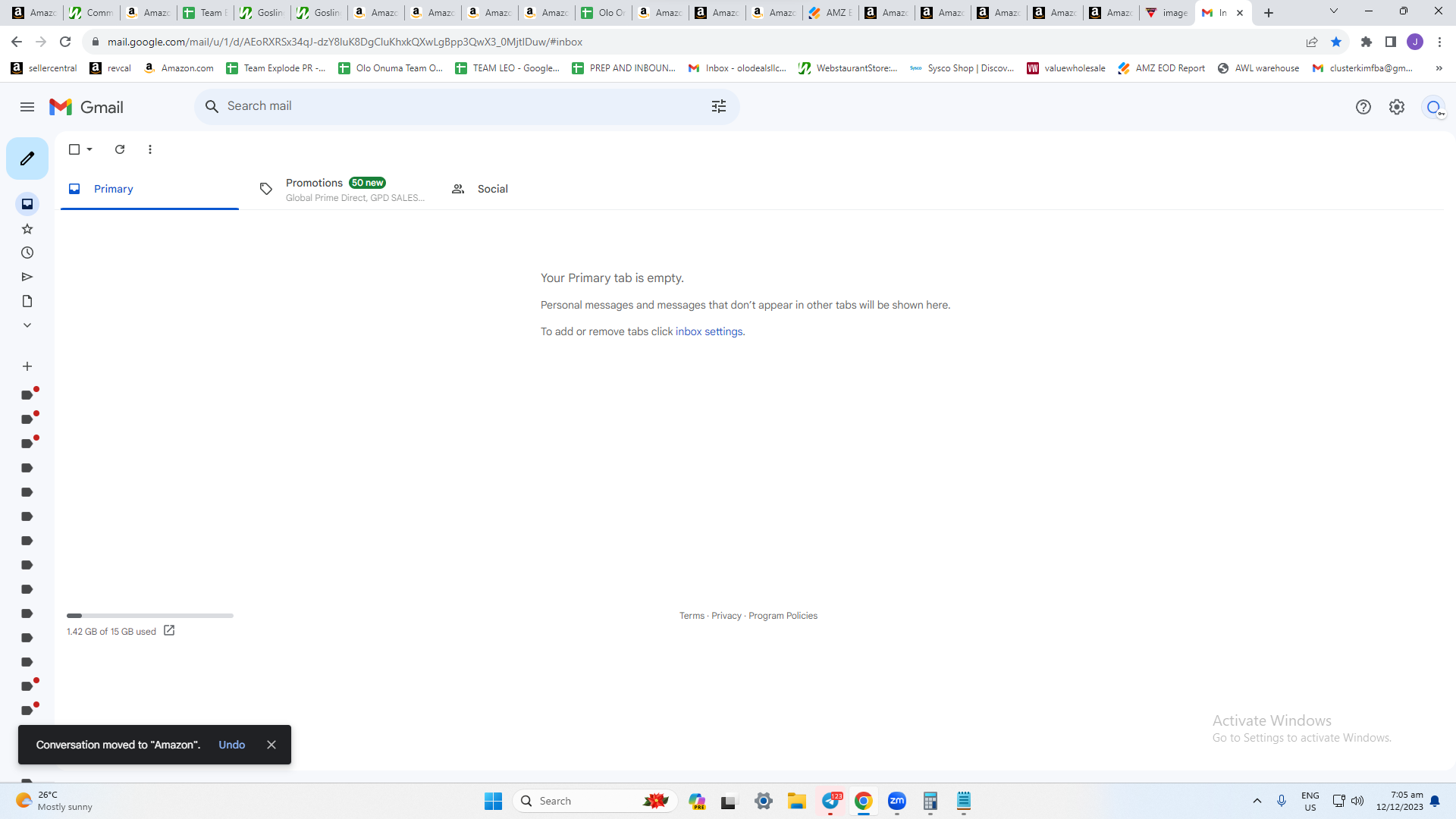Create new label with plus icon
1456x819 pixels.
click(x=27, y=366)
